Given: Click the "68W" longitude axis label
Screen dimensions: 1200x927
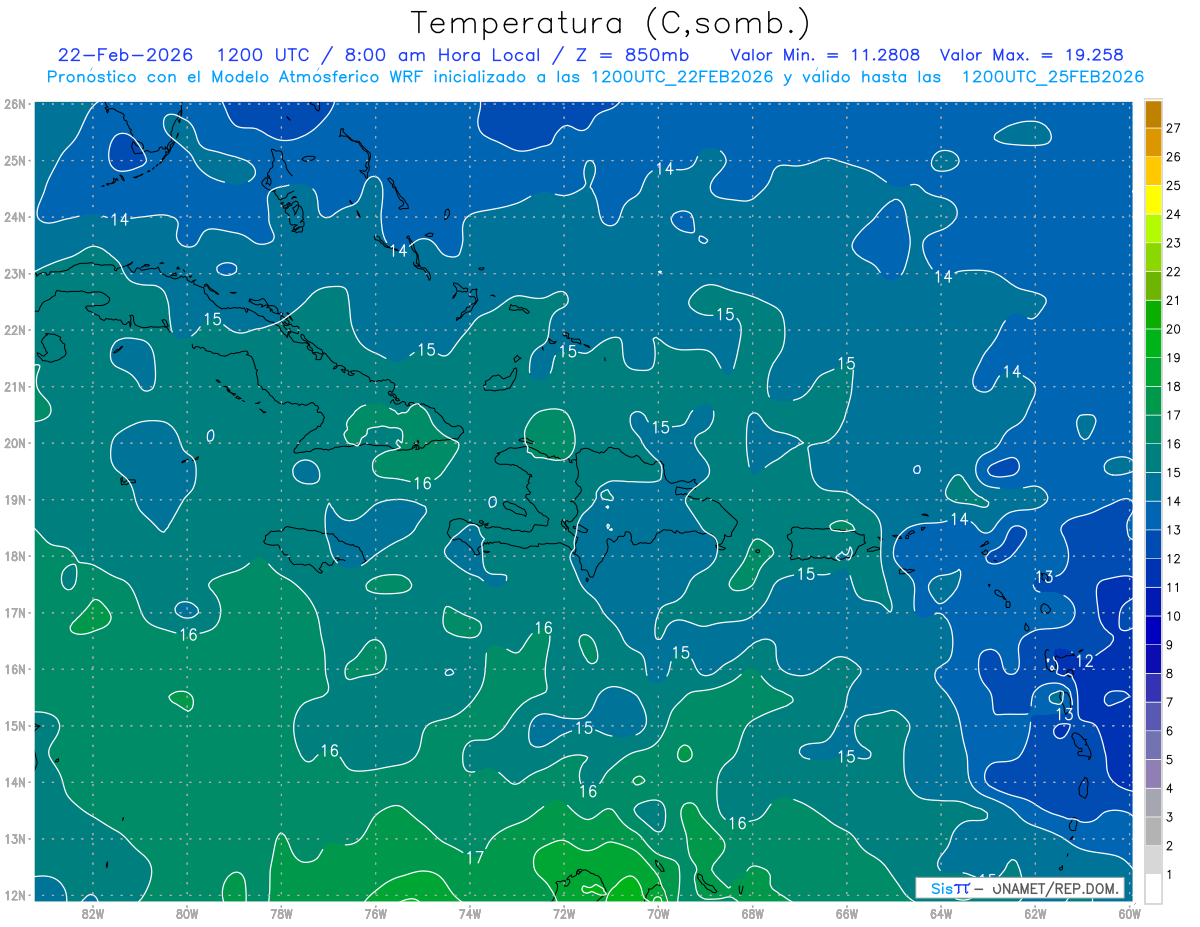Looking at the screenshot, I should 752,912.
